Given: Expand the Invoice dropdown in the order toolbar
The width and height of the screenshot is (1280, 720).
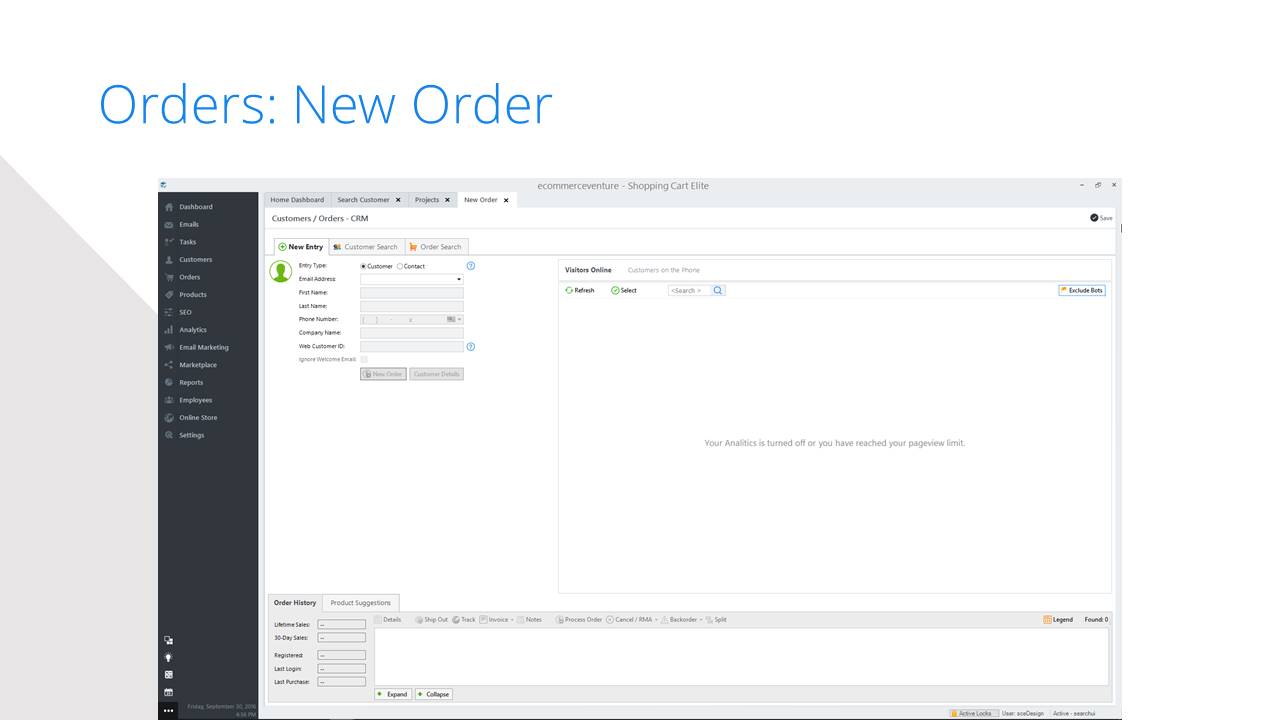Looking at the screenshot, I should pyautogui.click(x=513, y=620).
